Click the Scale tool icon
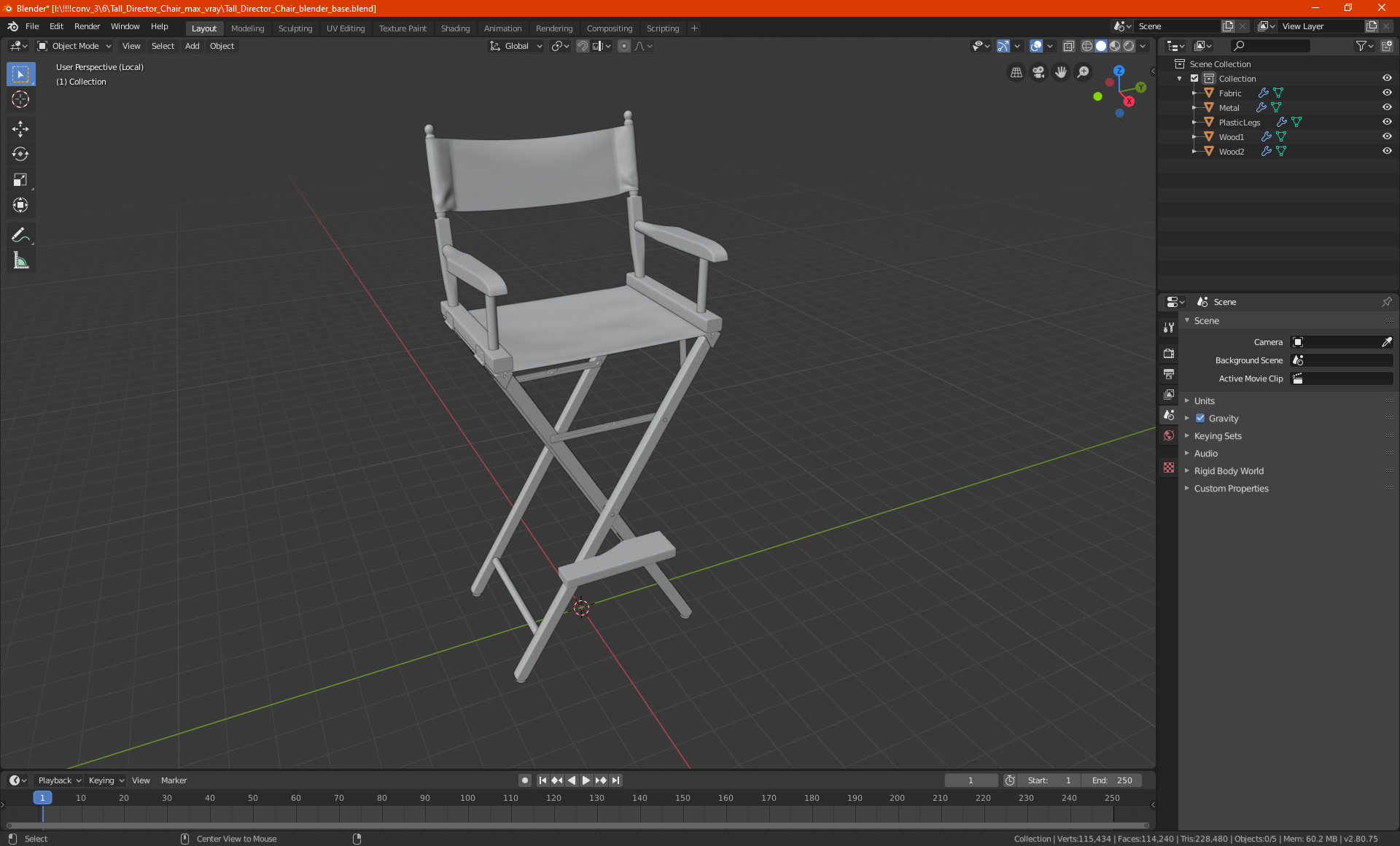Image resolution: width=1400 pixels, height=846 pixels. pyautogui.click(x=20, y=180)
